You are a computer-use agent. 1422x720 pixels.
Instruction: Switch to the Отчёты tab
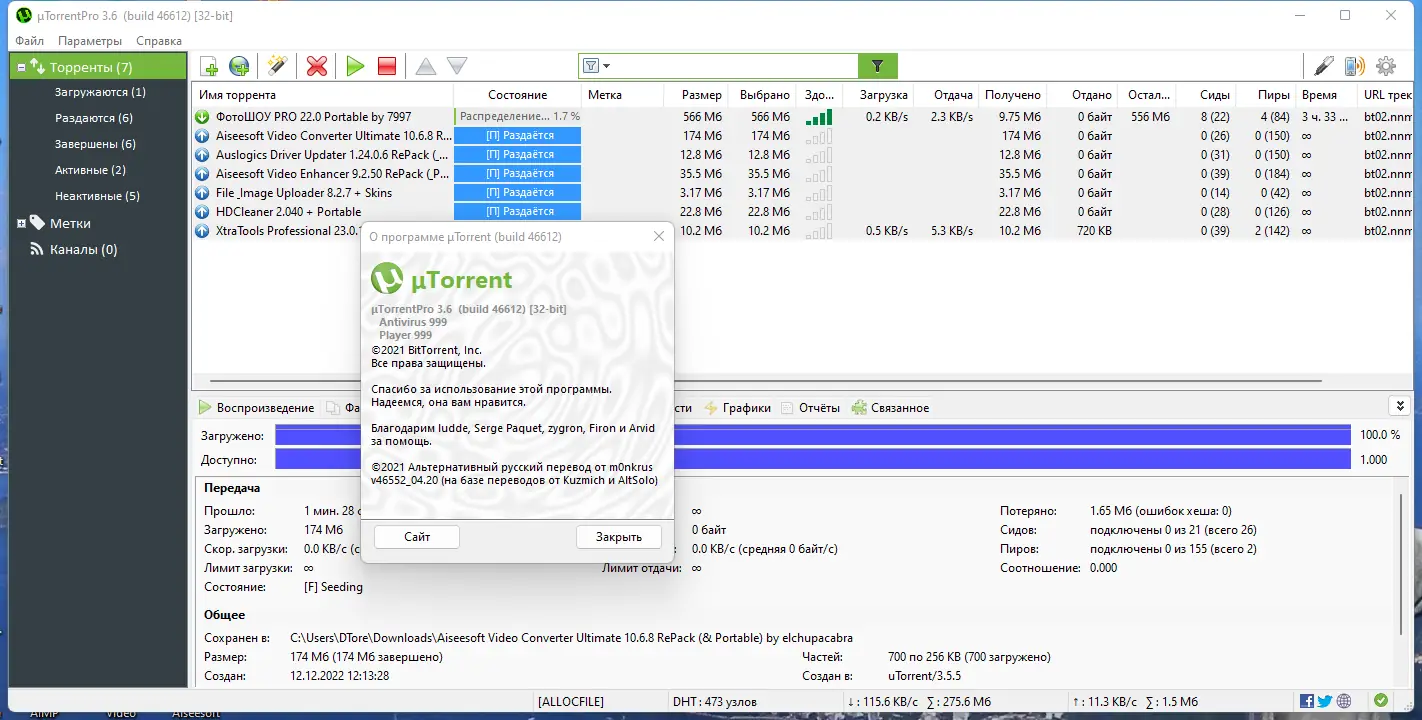point(811,408)
